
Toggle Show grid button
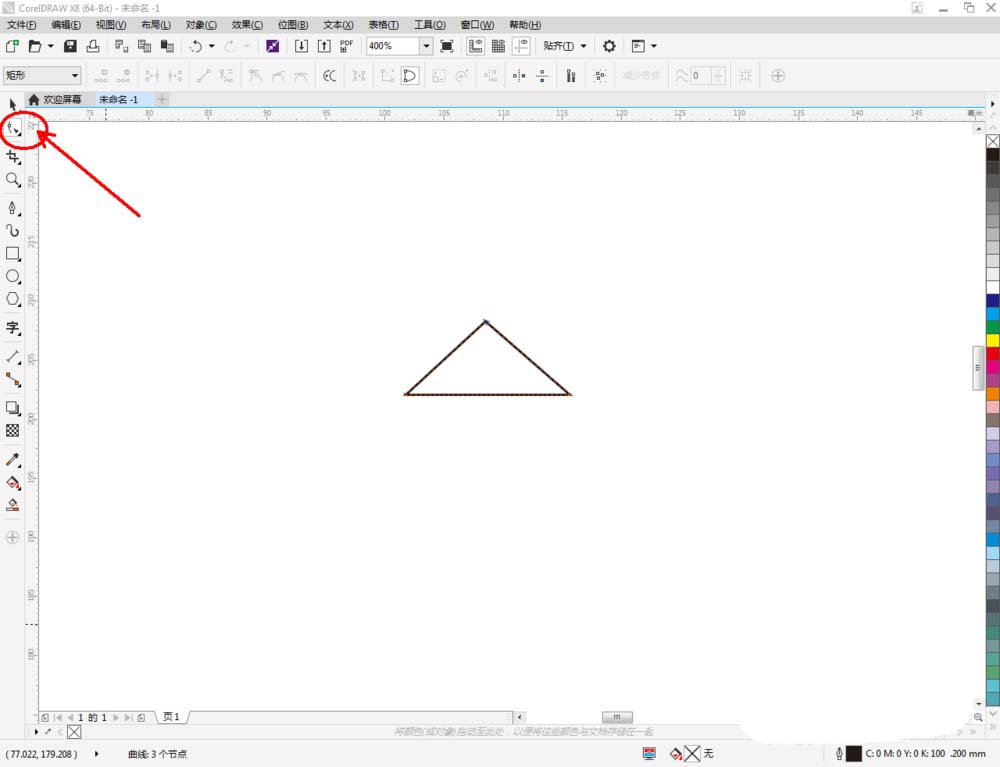click(498, 46)
